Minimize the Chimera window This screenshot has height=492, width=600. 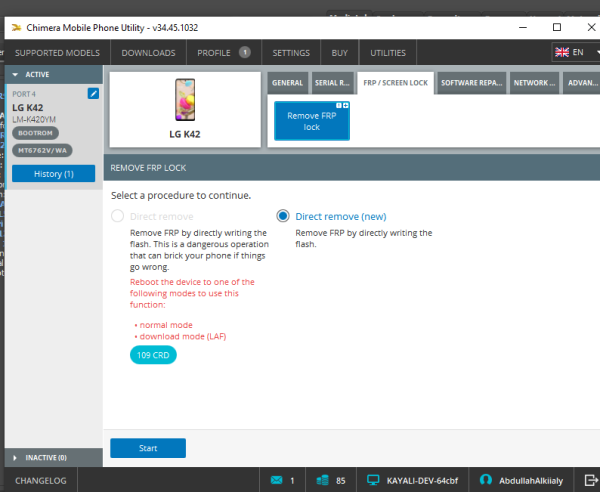(523, 28)
